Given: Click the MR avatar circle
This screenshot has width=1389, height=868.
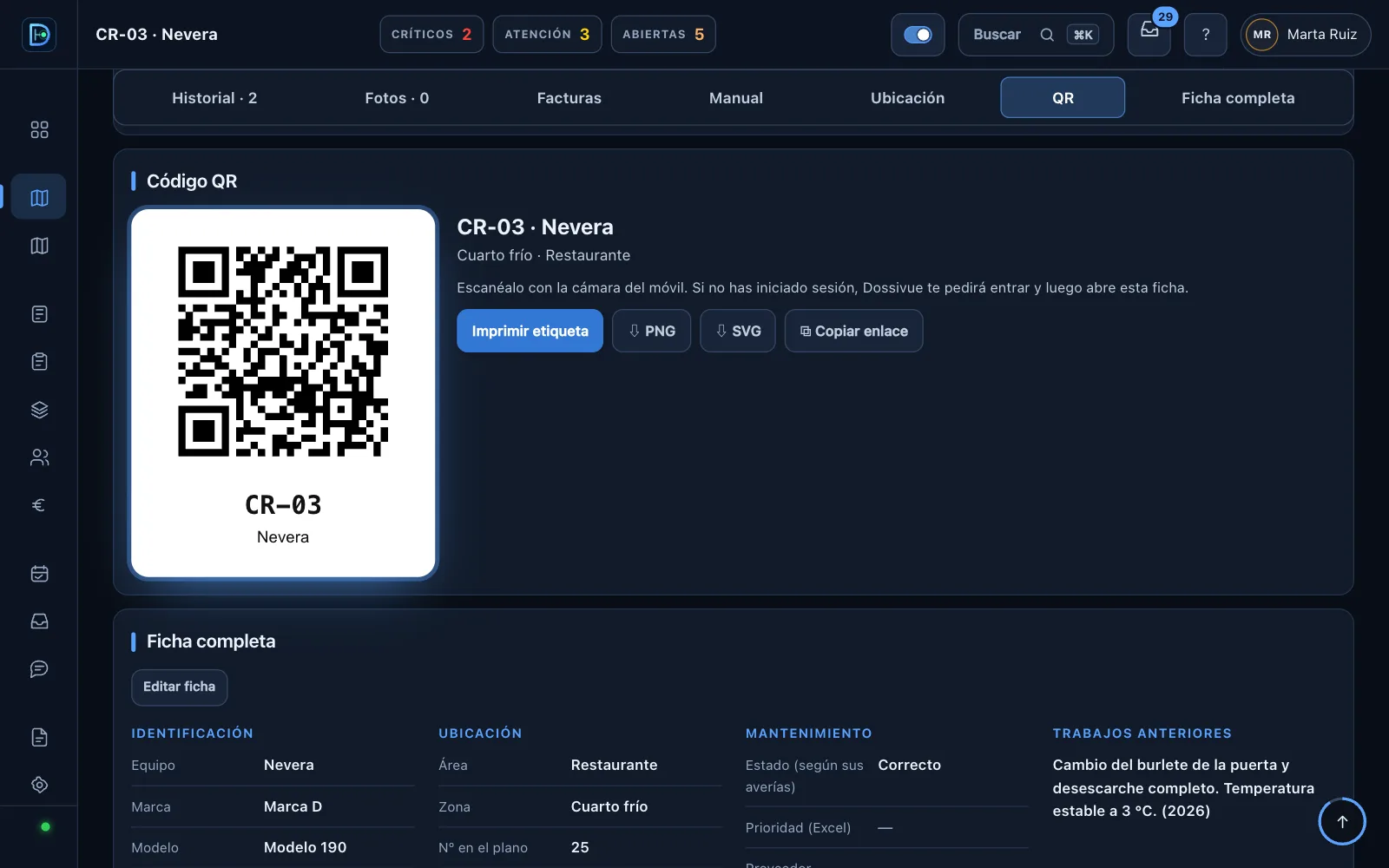Looking at the screenshot, I should [1261, 35].
